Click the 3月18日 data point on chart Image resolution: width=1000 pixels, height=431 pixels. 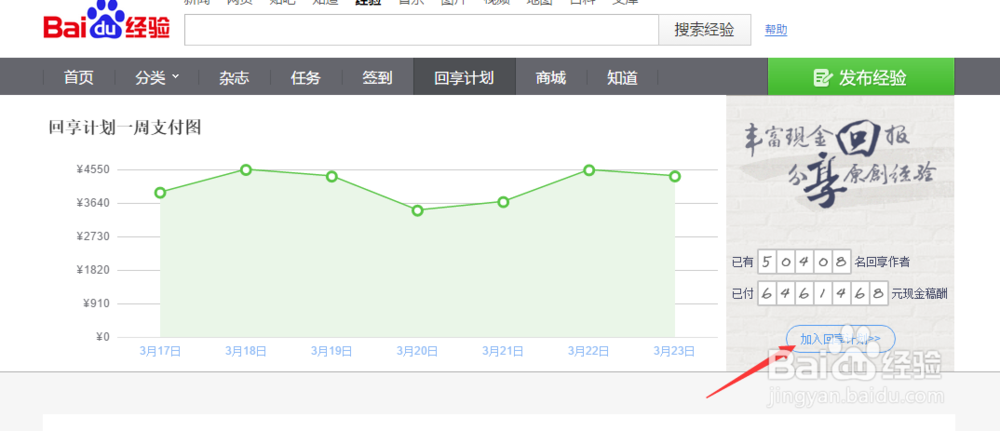[246, 170]
